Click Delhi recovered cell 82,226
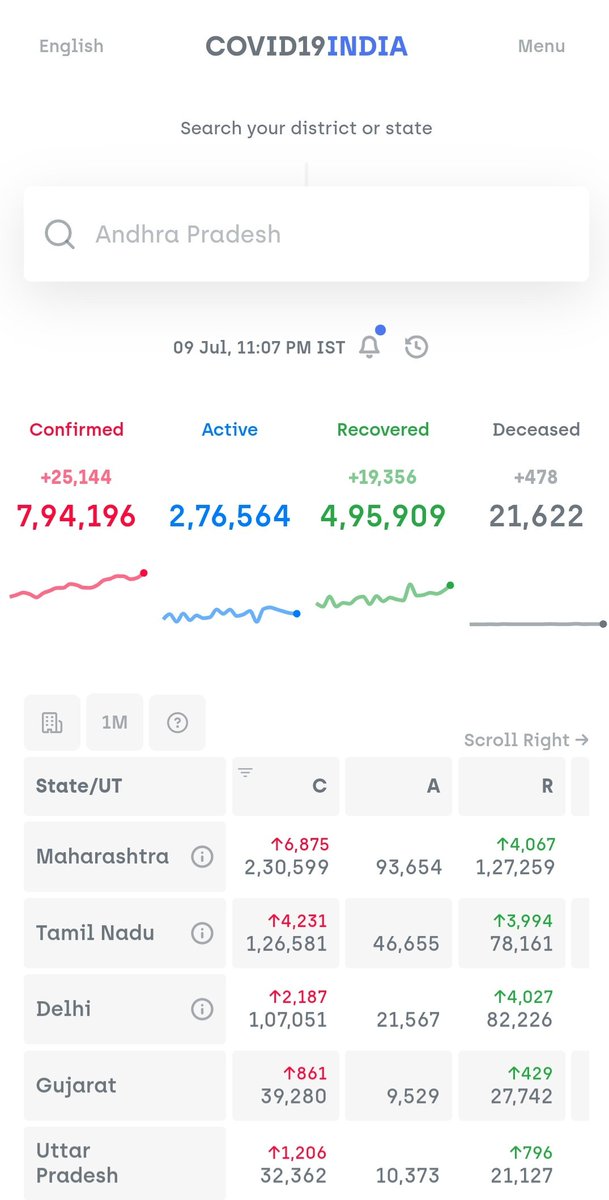 [512, 1009]
